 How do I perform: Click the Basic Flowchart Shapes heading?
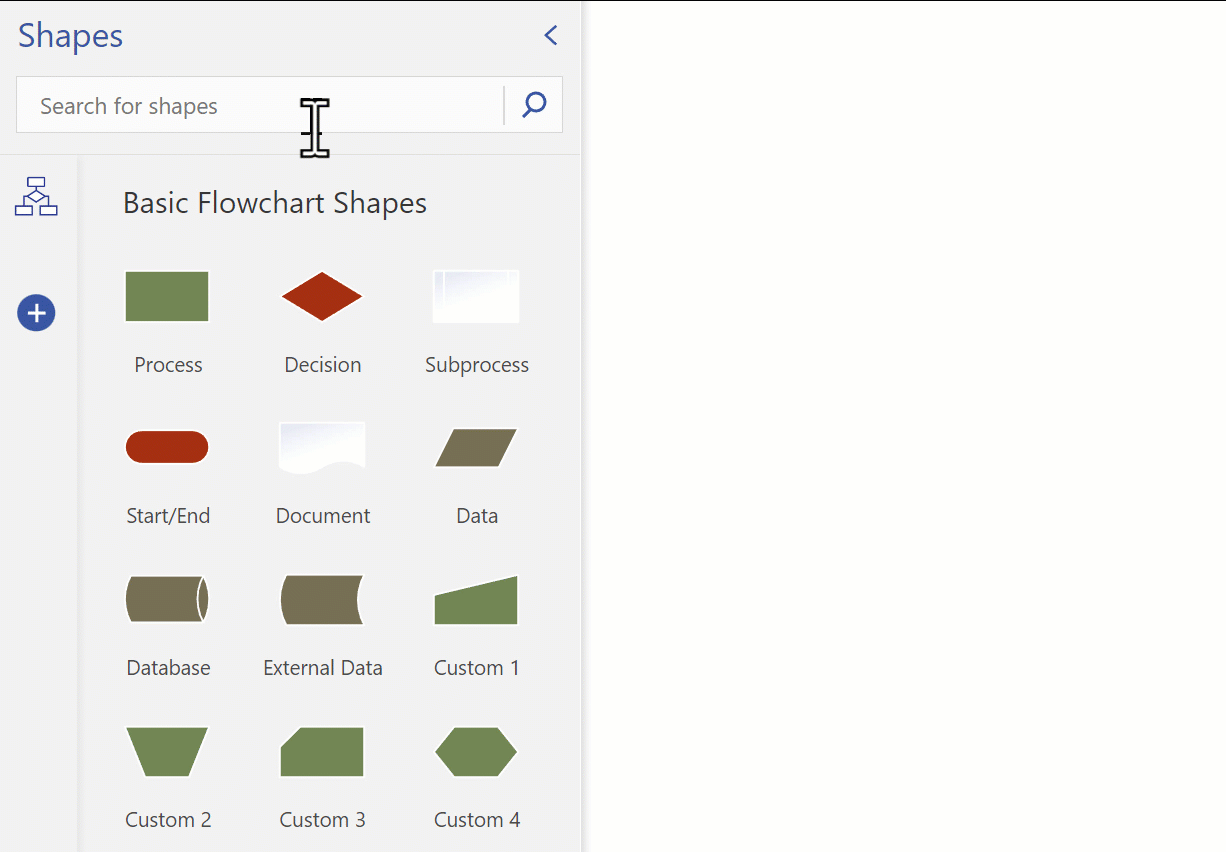click(274, 202)
